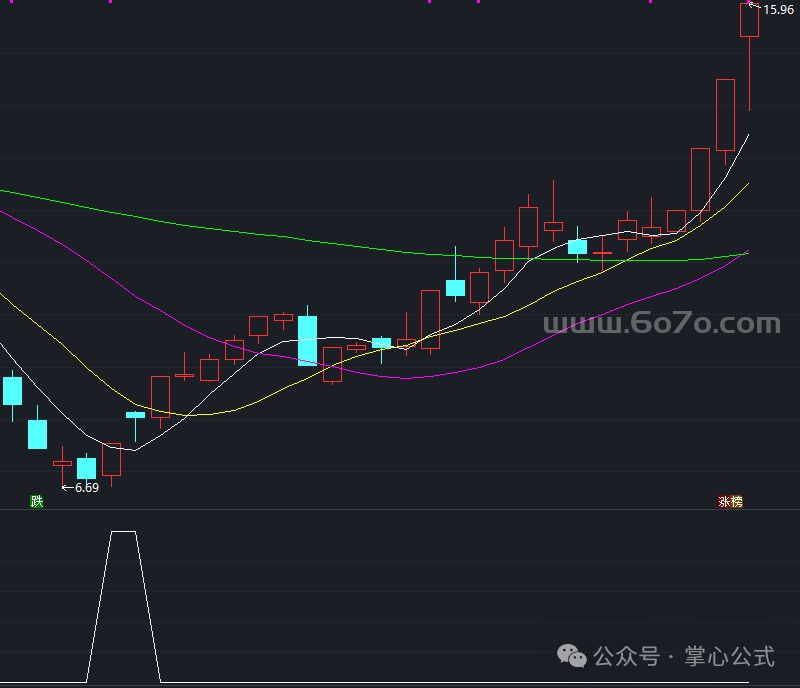The height and width of the screenshot is (688, 800).
Task: Click the arrow beside the 15.96 high
Action: (755, 8)
